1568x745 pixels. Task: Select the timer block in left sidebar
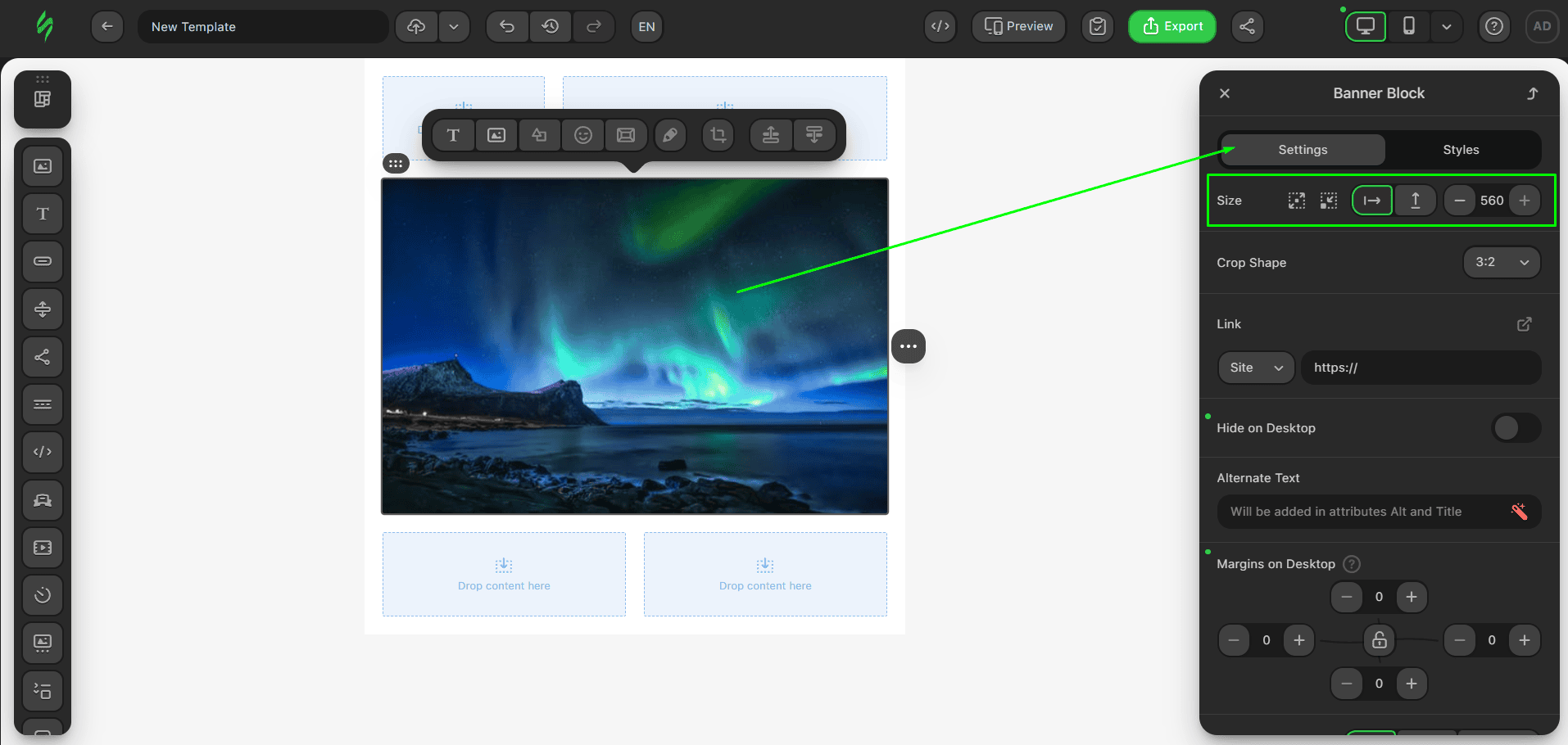tap(43, 595)
